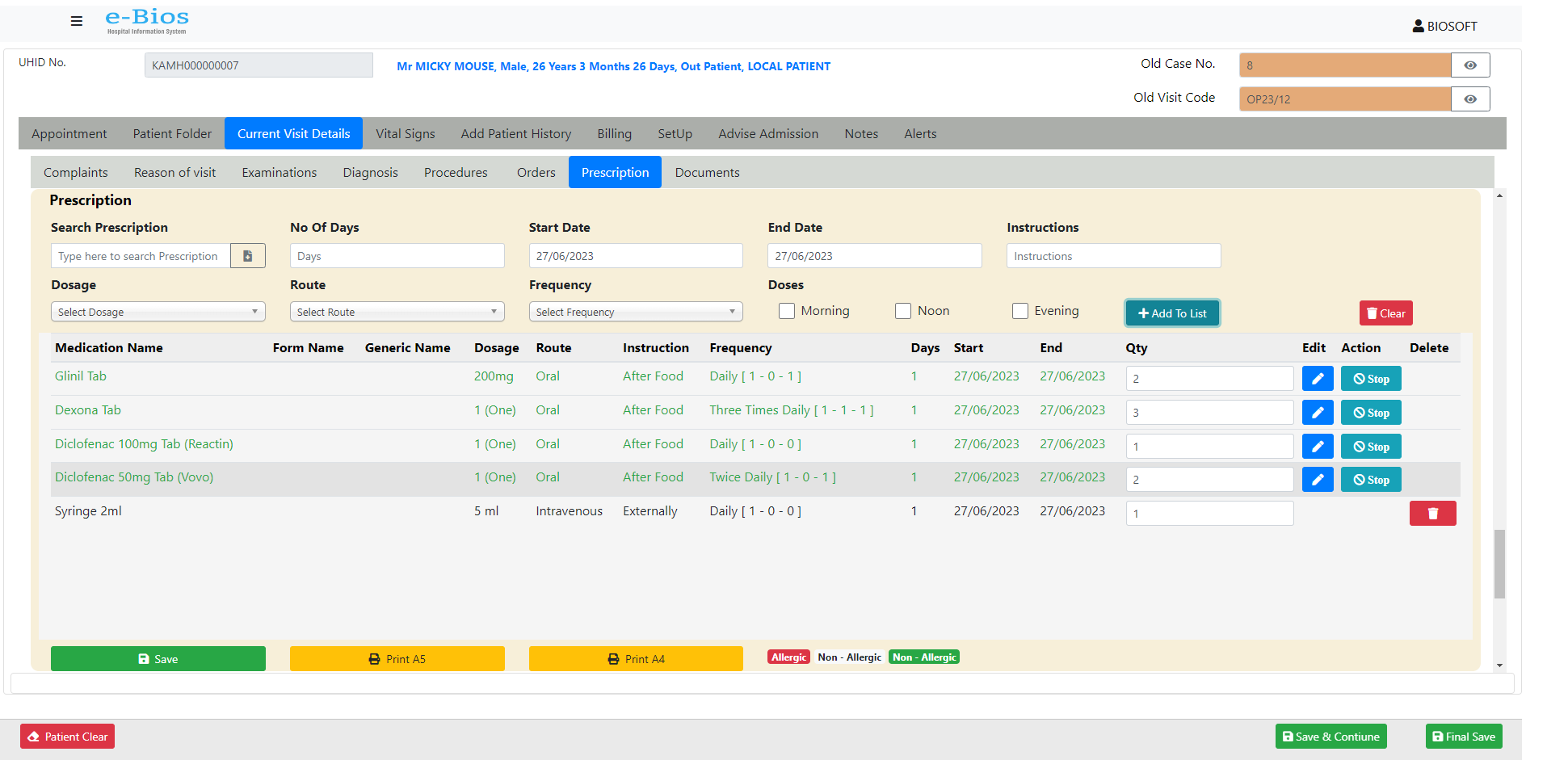Click the End Date field
The width and height of the screenshot is (1568, 760).
click(x=875, y=256)
